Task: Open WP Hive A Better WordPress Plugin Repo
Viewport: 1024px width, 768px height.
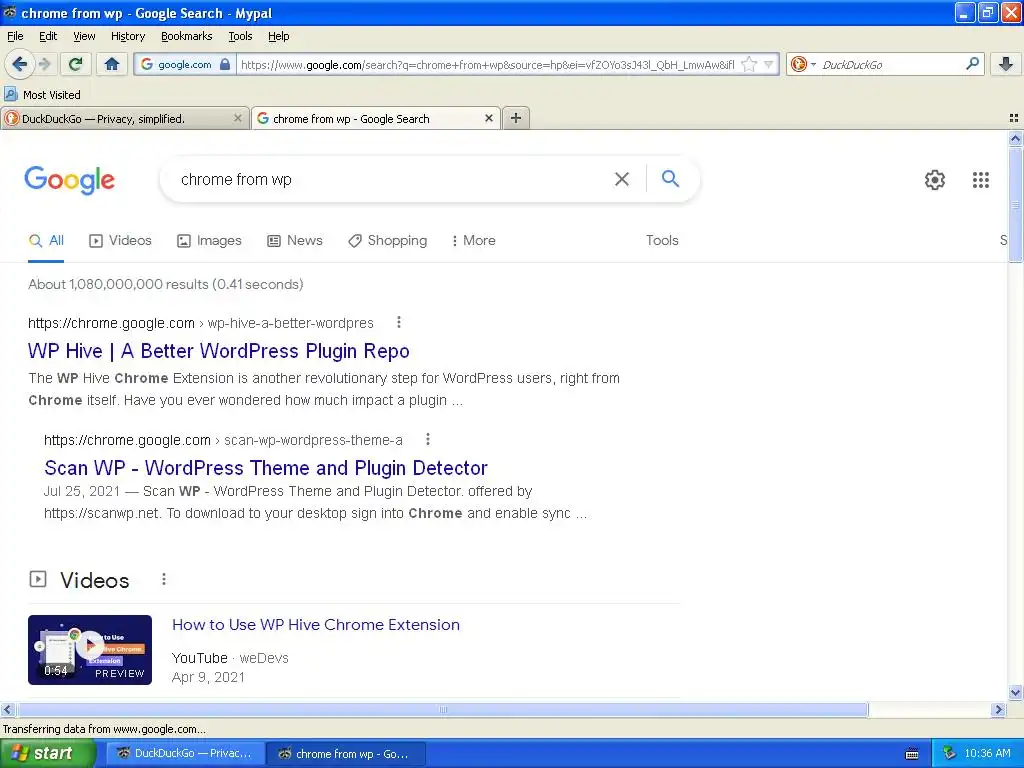Action: (x=219, y=351)
